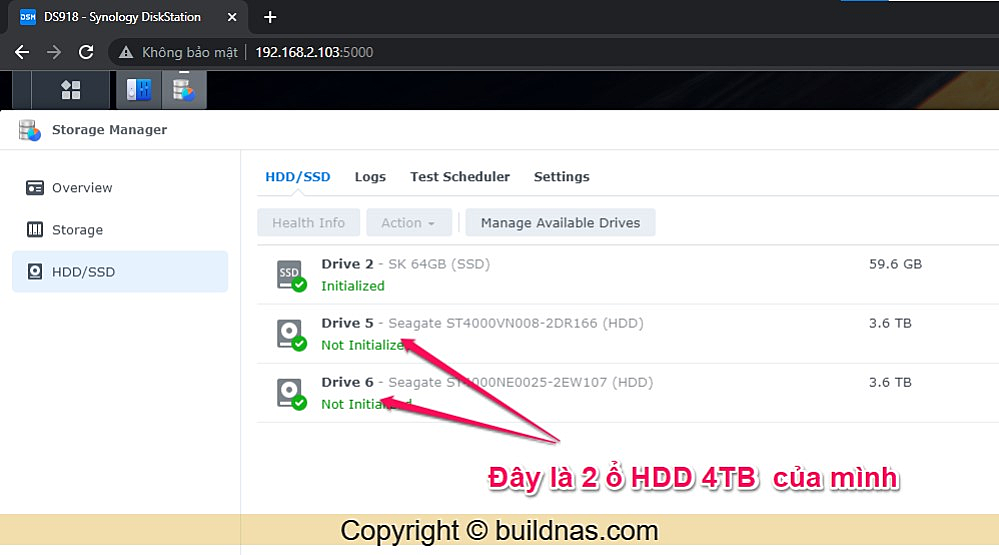
Task: Switch to the Logs tab
Action: [x=370, y=177]
